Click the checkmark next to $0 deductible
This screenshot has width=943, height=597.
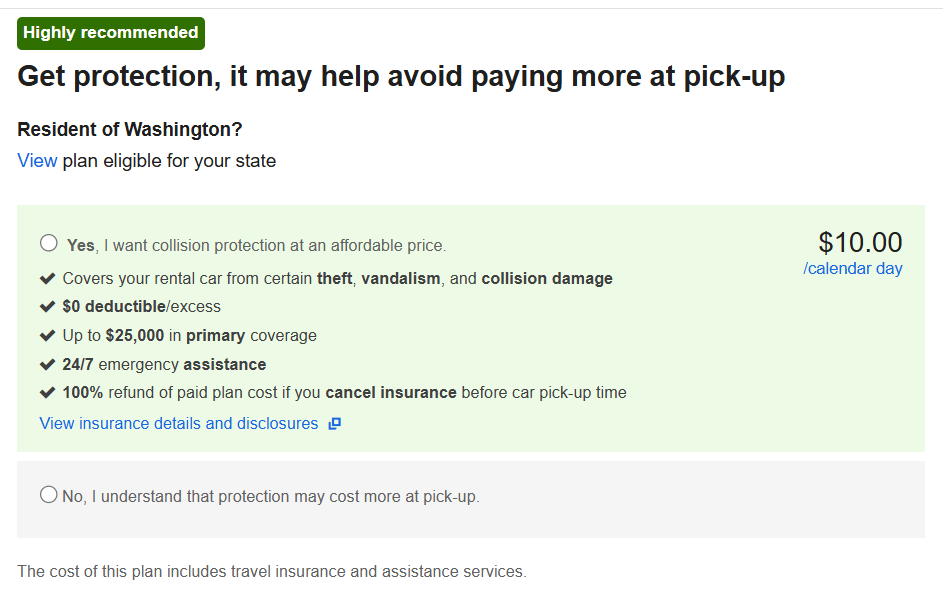click(47, 306)
